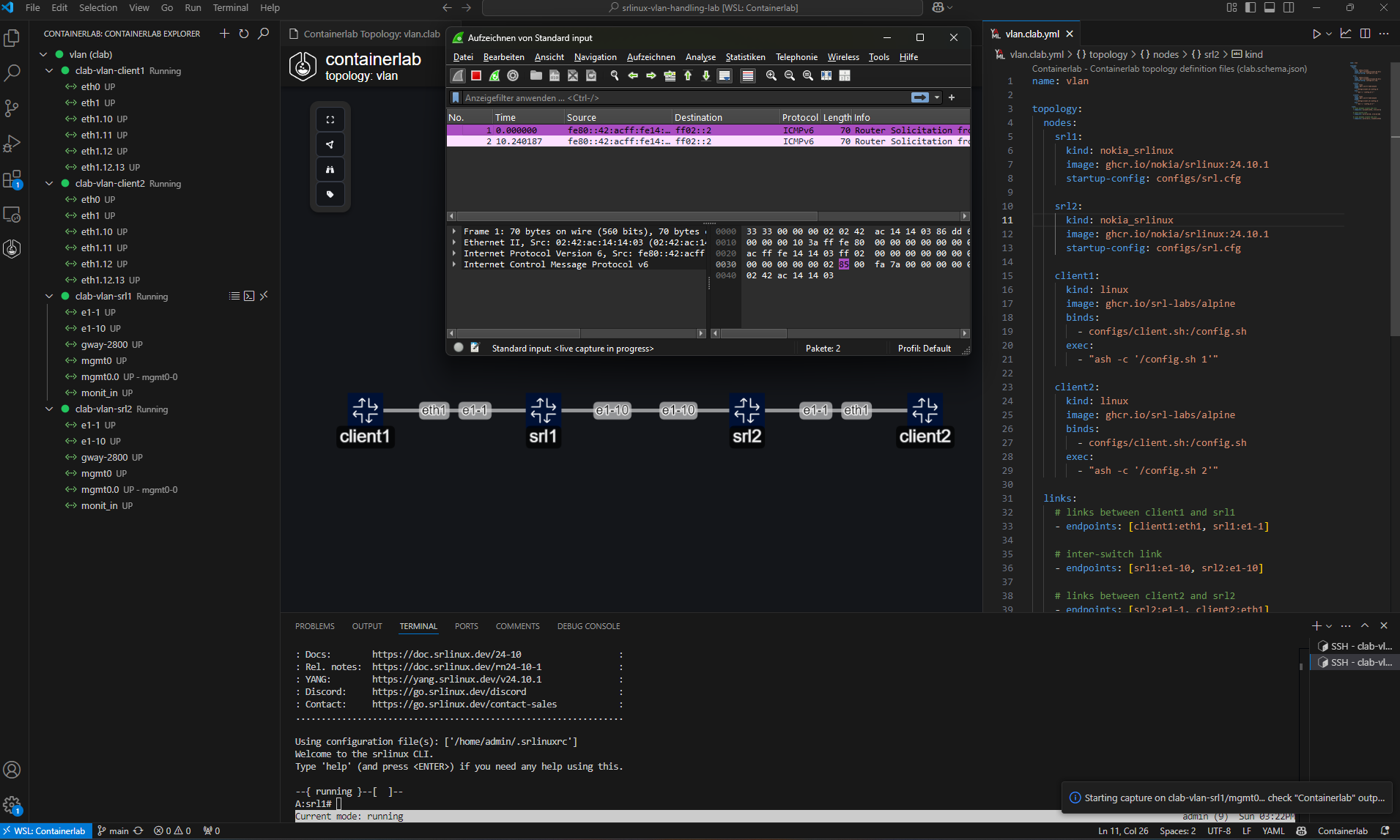
Task: Open VS Code Explorer view
Action: coord(12,38)
